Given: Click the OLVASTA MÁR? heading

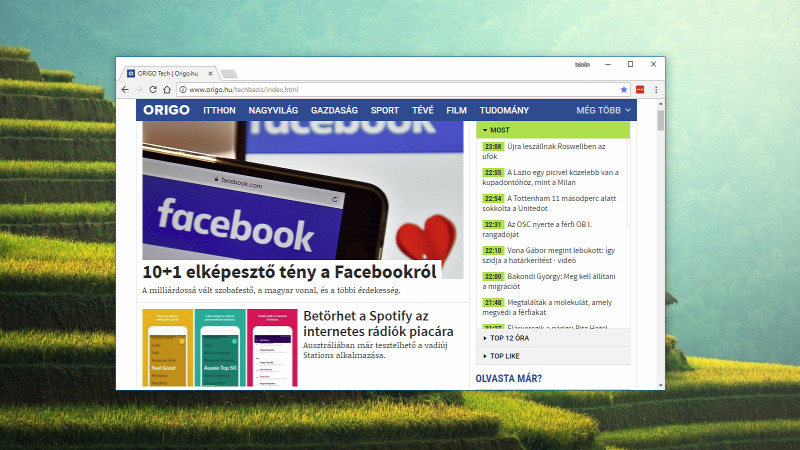Looking at the screenshot, I should point(509,379).
